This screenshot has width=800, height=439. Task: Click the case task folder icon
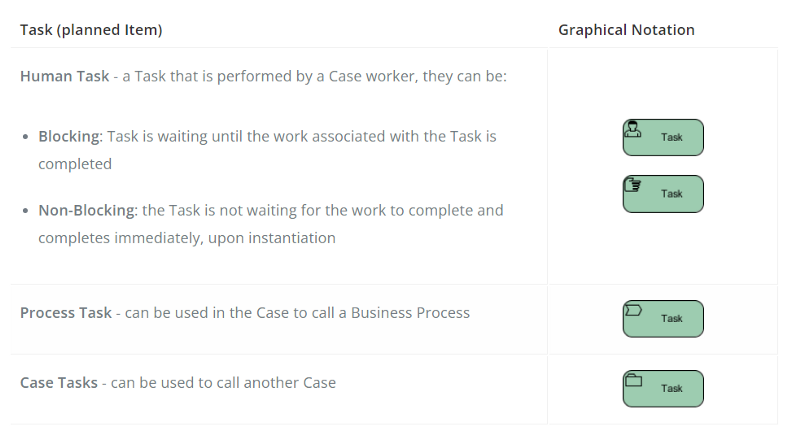pyautogui.click(x=632, y=380)
